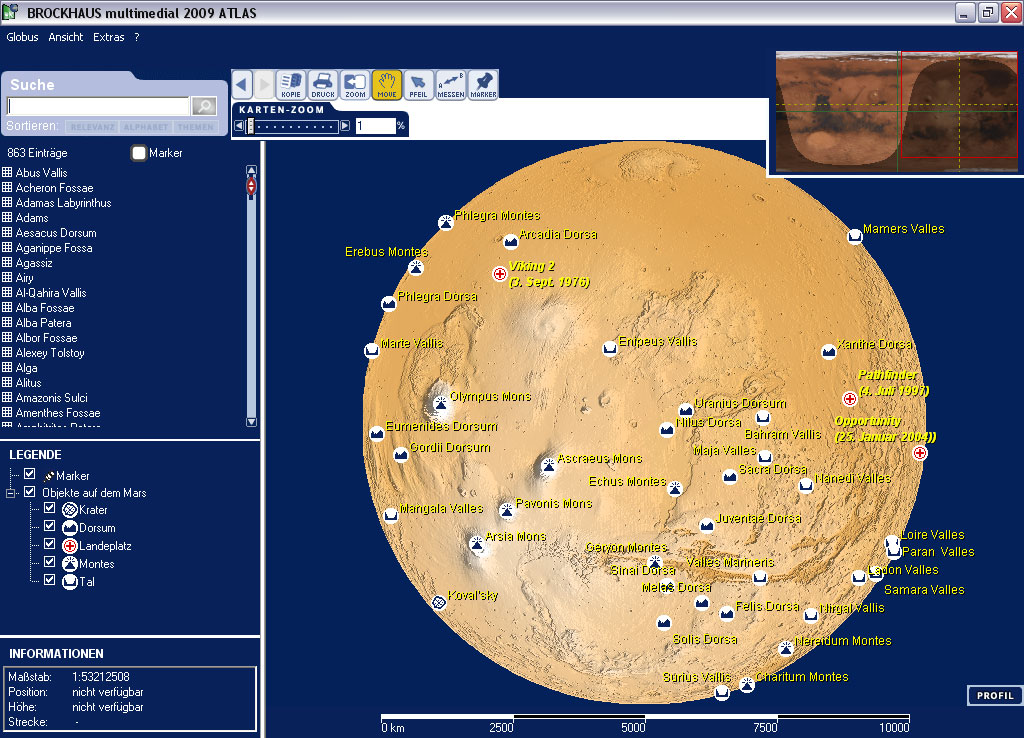Sort entries by Themen
This screenshot has width=1024, height=738.
click(195, 127)
